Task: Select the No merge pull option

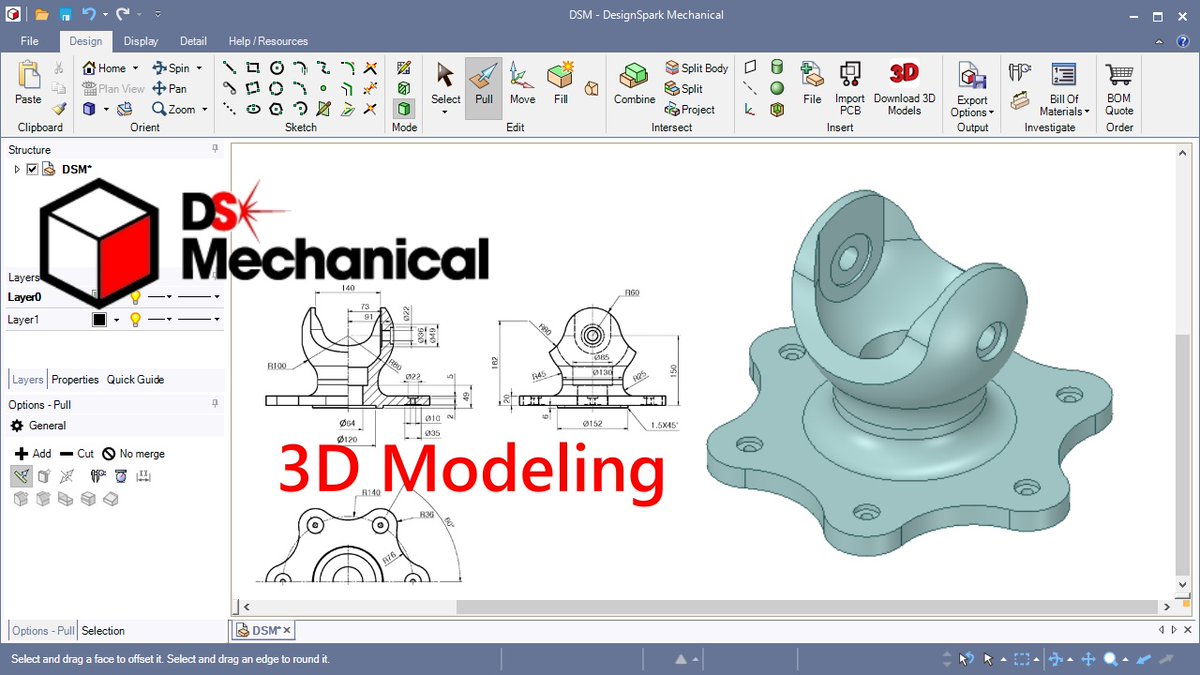Action: click(133, 453)
